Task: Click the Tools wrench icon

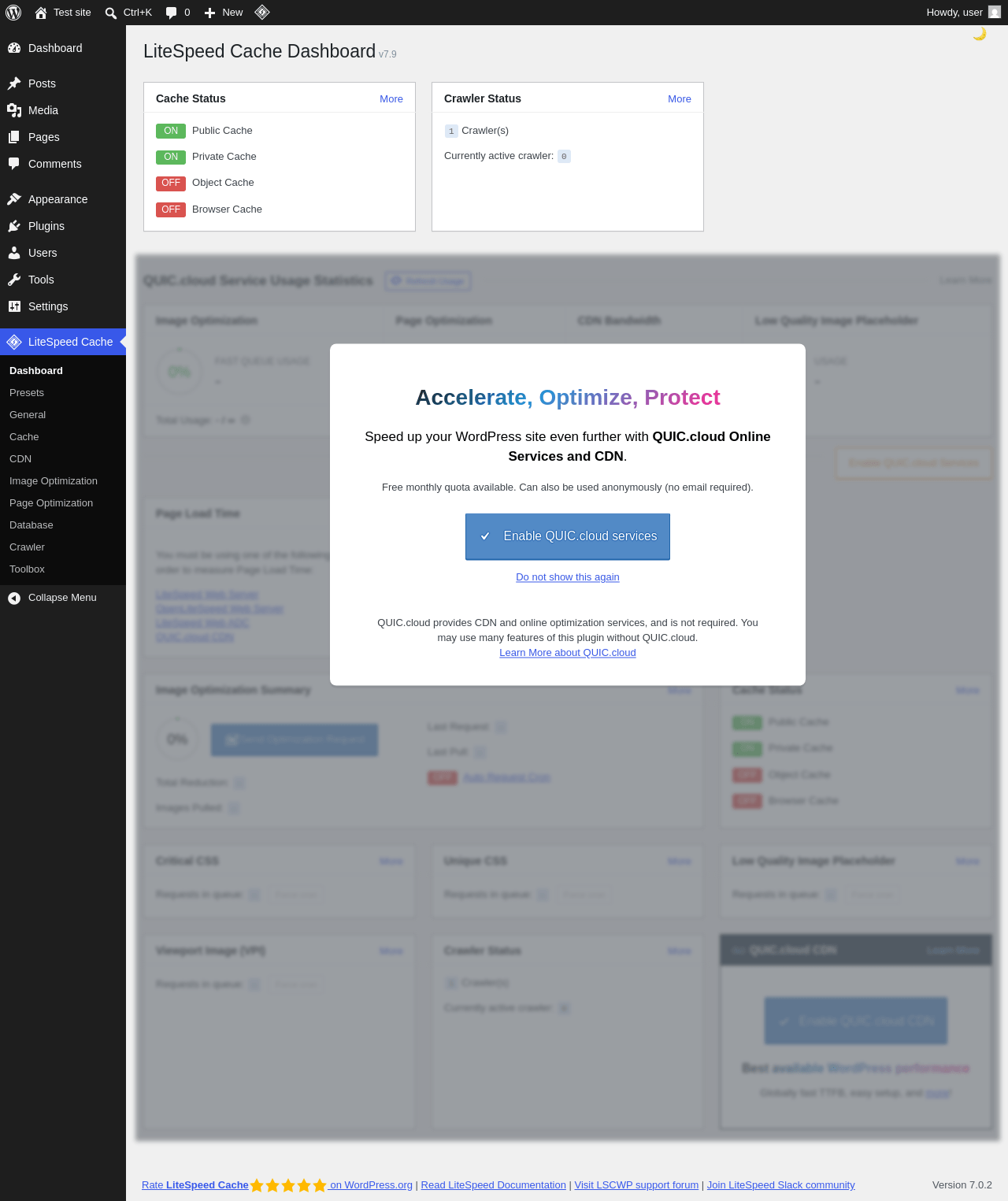Action: coord(14,280)
